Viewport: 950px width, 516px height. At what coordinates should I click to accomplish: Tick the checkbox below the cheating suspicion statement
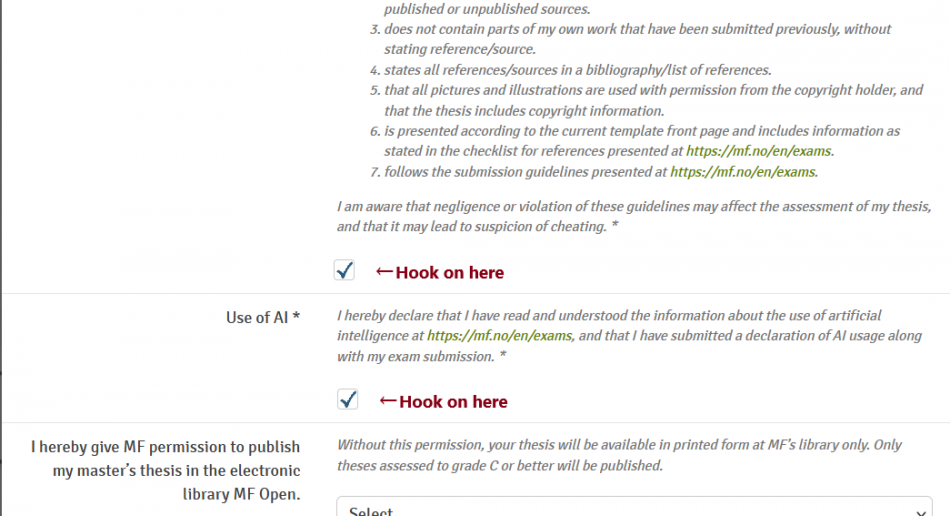coord(345,271)
